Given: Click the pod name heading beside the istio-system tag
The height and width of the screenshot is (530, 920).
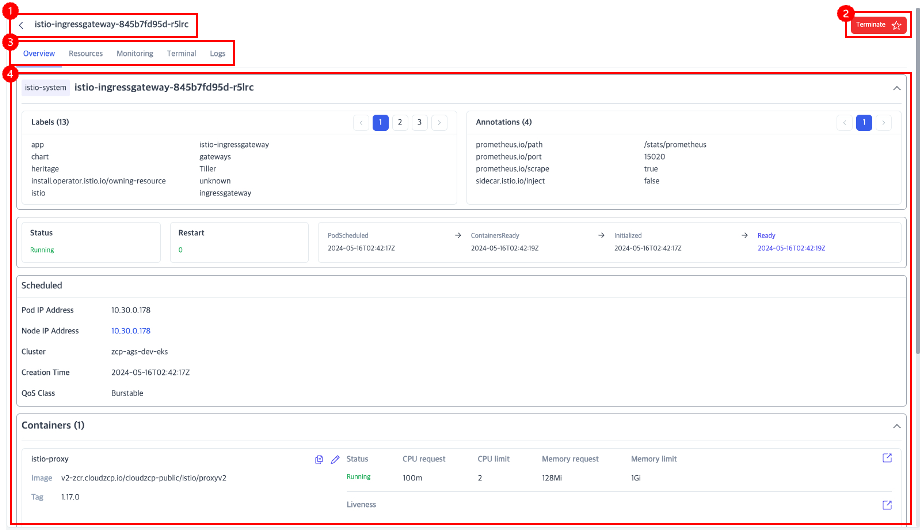Looking at the screenshot, I should pos(164,87).
